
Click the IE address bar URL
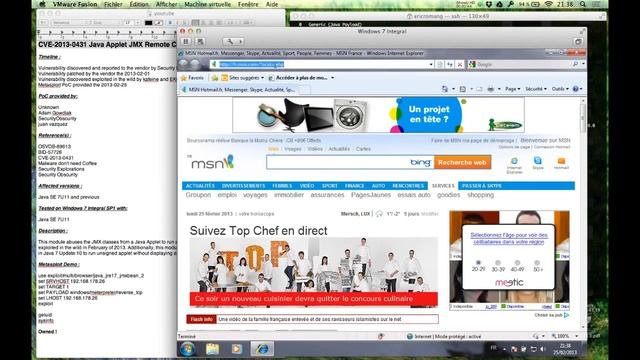251,64
